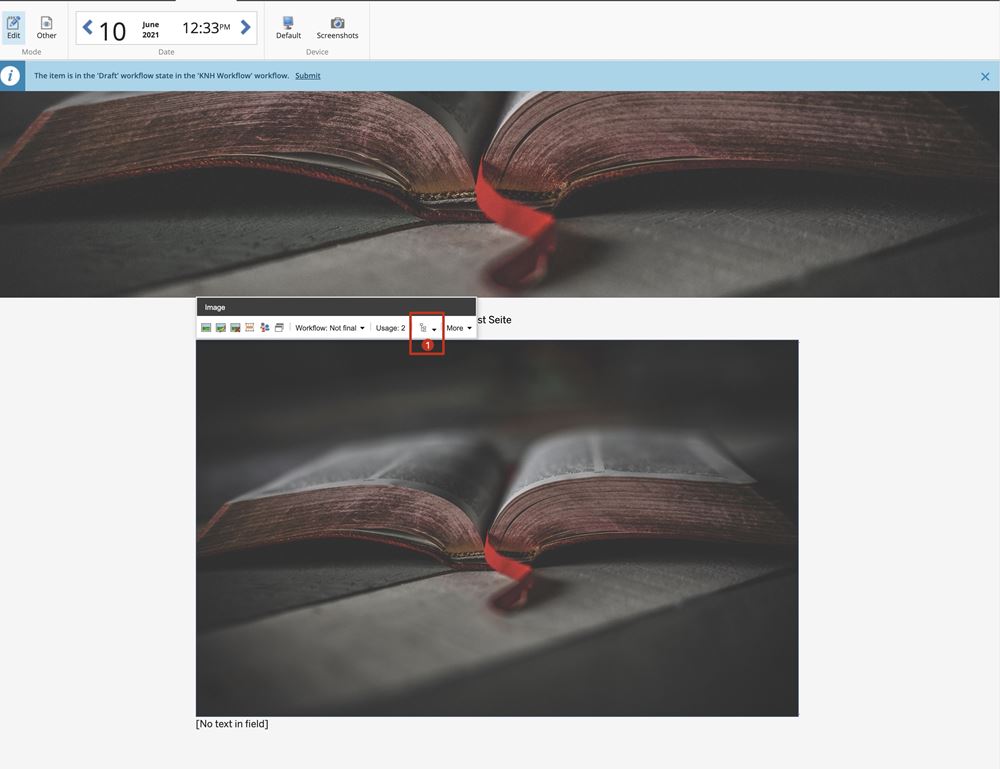
Task: Select the Default device icon
Action: click(x=288, y=27)
